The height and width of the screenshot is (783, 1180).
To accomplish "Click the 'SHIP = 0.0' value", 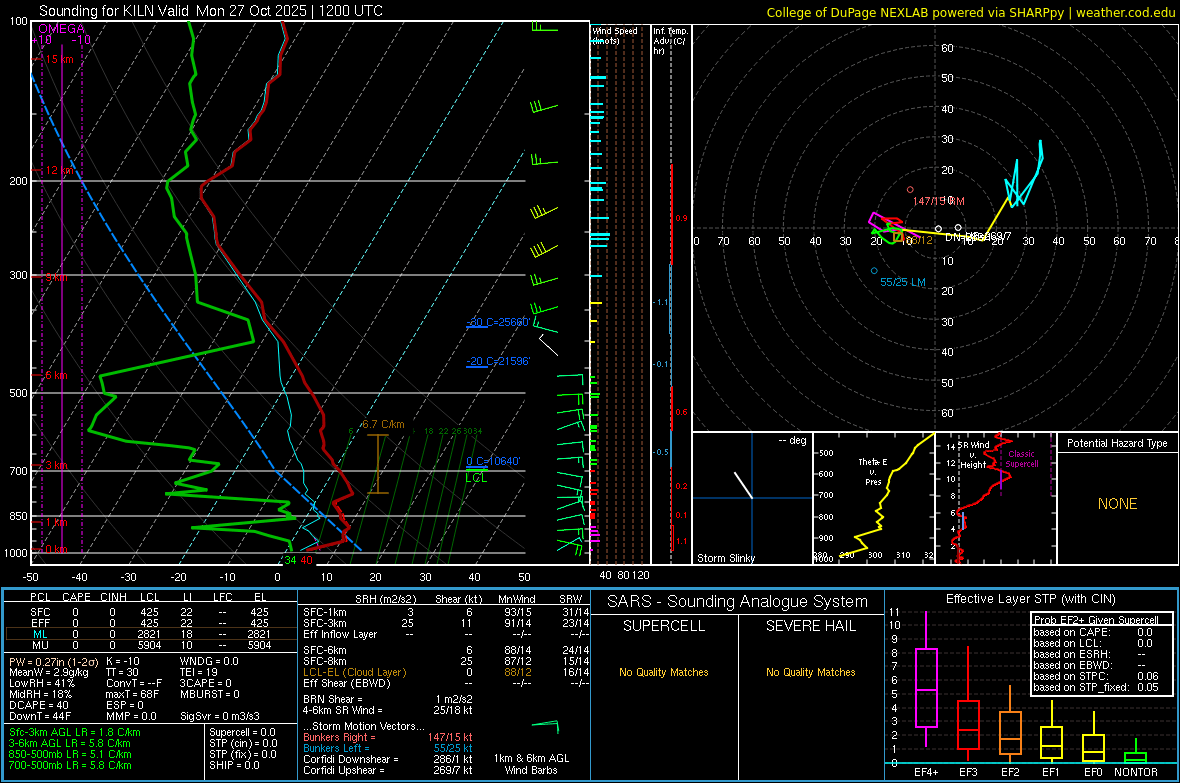I will (x=234, y=765).
